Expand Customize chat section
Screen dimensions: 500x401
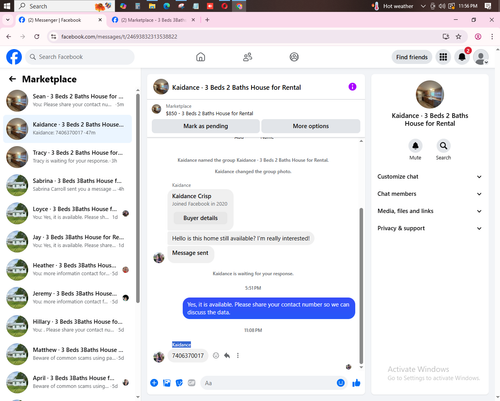tap(430, 177)
